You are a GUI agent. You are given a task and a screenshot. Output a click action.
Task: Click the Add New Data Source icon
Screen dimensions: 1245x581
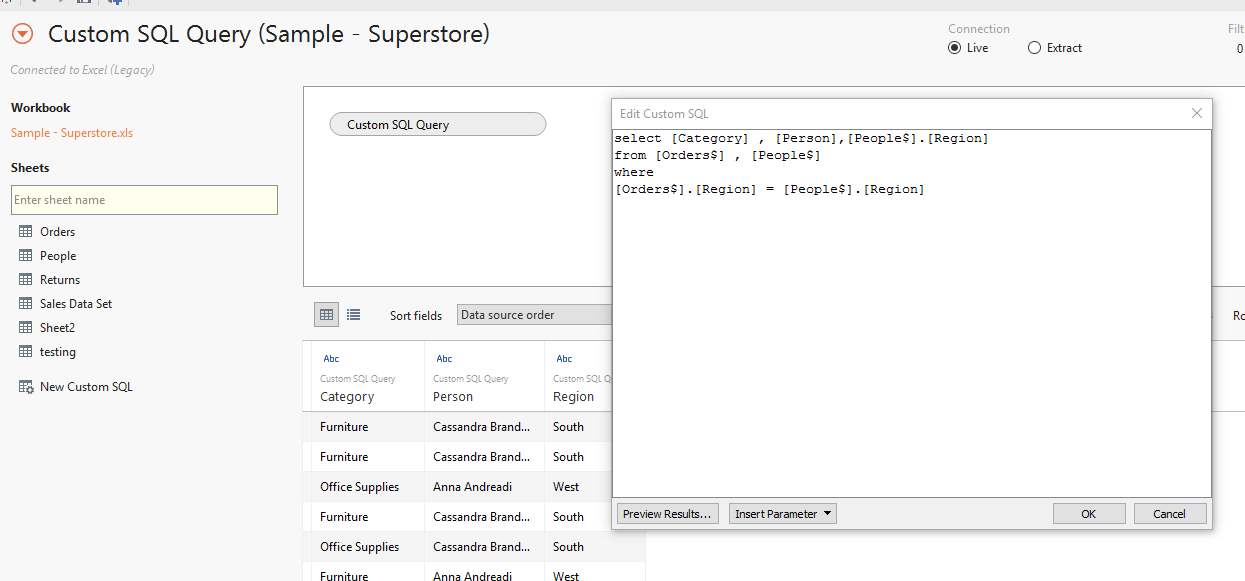point(113,3)
